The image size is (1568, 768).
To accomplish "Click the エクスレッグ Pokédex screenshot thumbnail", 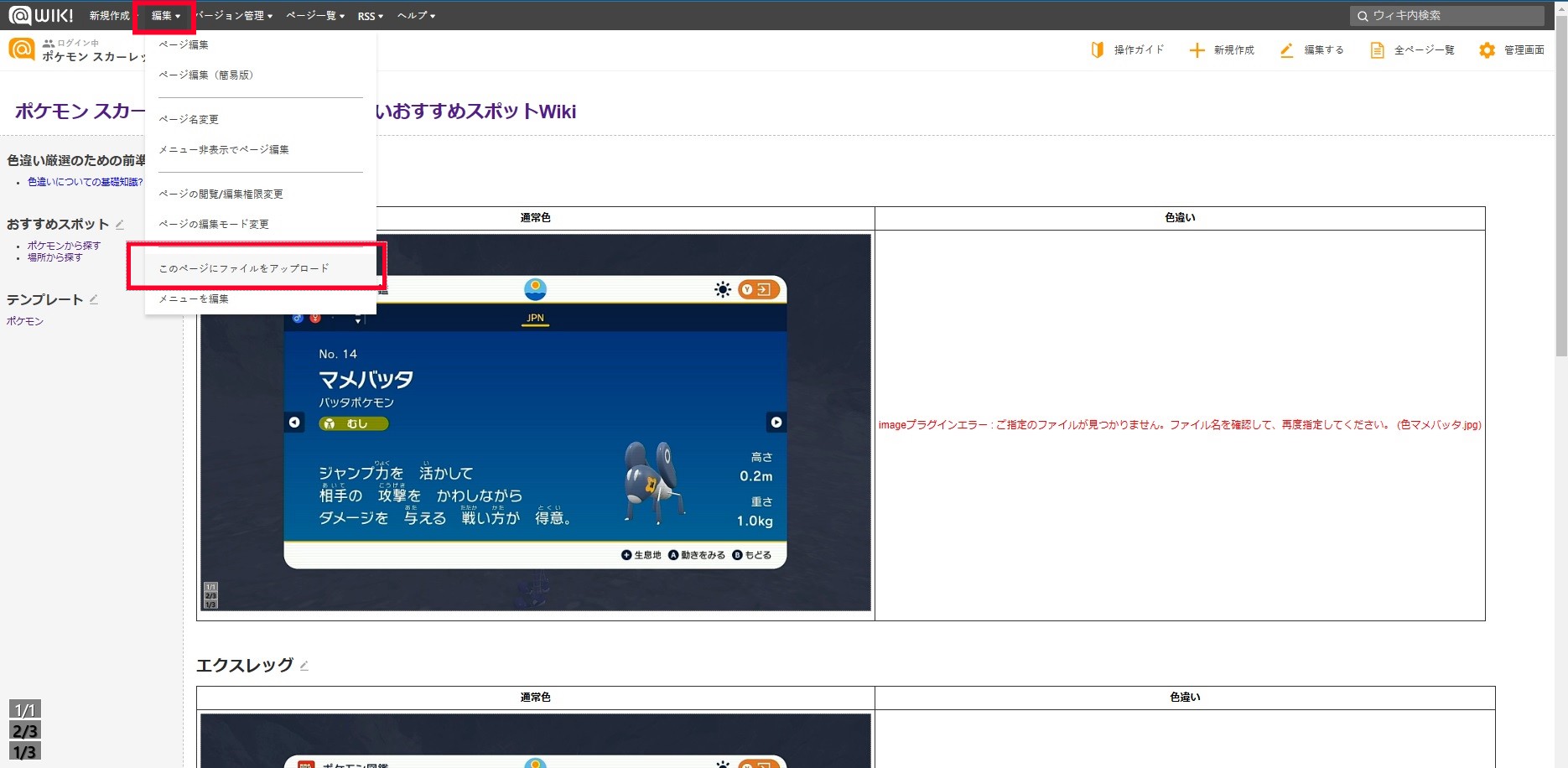I will [536, 741].
